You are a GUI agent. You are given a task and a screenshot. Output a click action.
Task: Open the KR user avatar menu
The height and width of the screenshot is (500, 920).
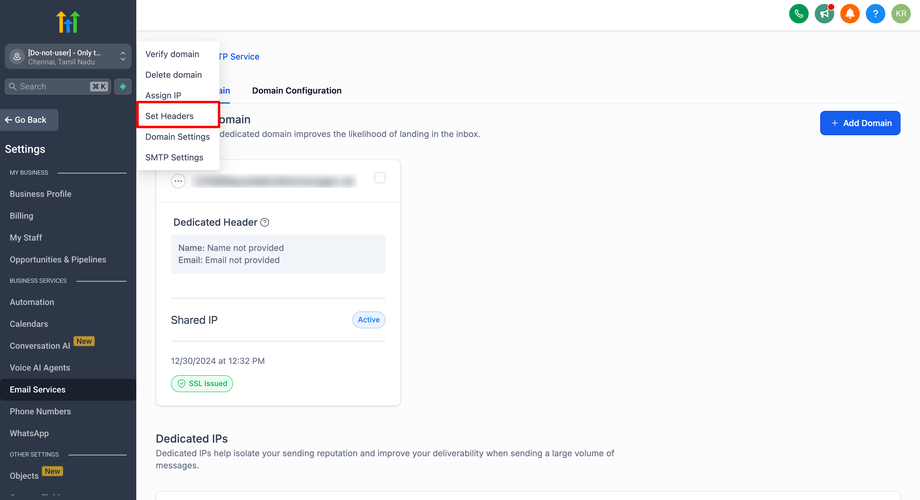tap(901, 14)
